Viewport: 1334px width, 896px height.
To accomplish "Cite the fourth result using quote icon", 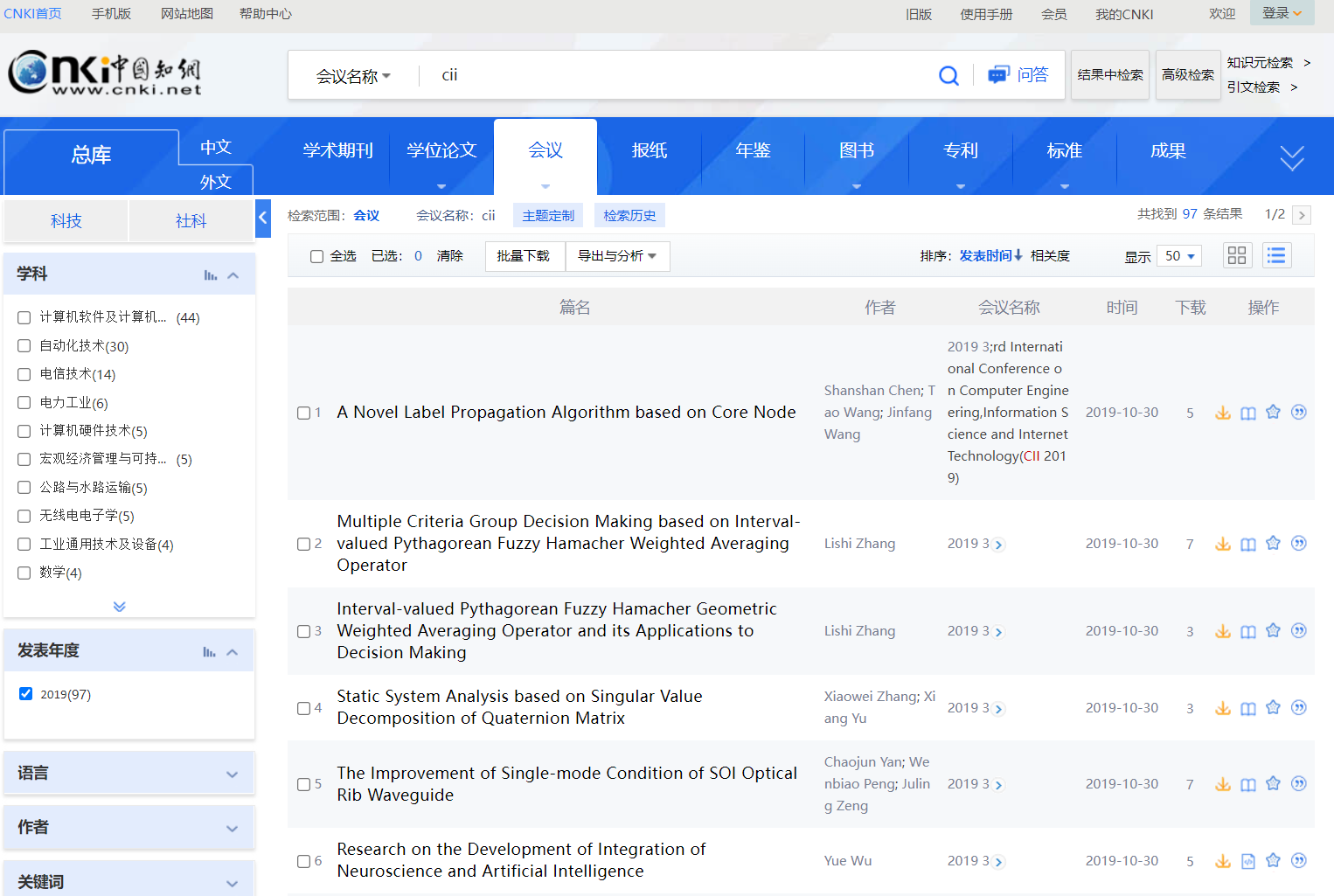I will point(1298,707).
